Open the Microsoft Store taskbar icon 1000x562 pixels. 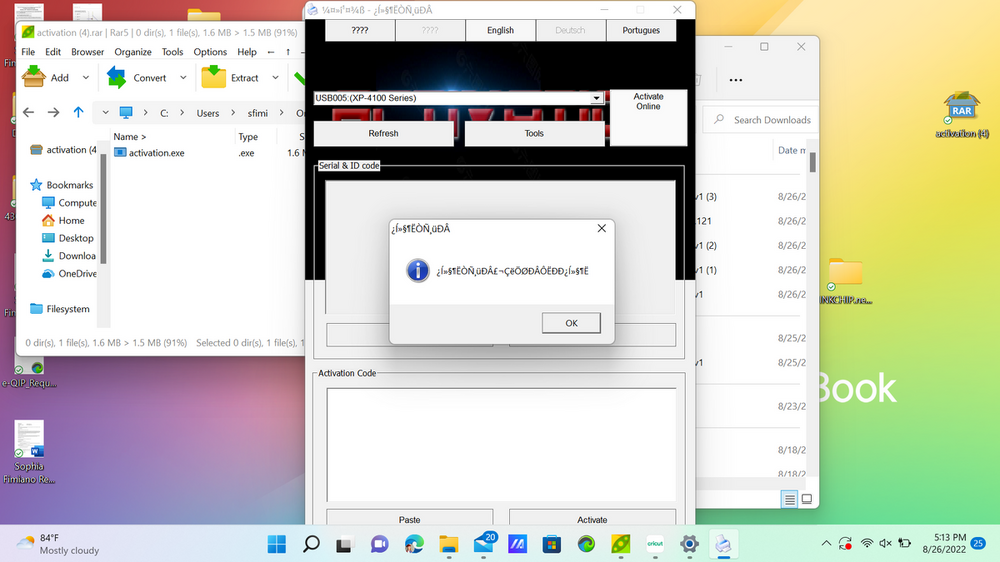click(x=551, y=544)
